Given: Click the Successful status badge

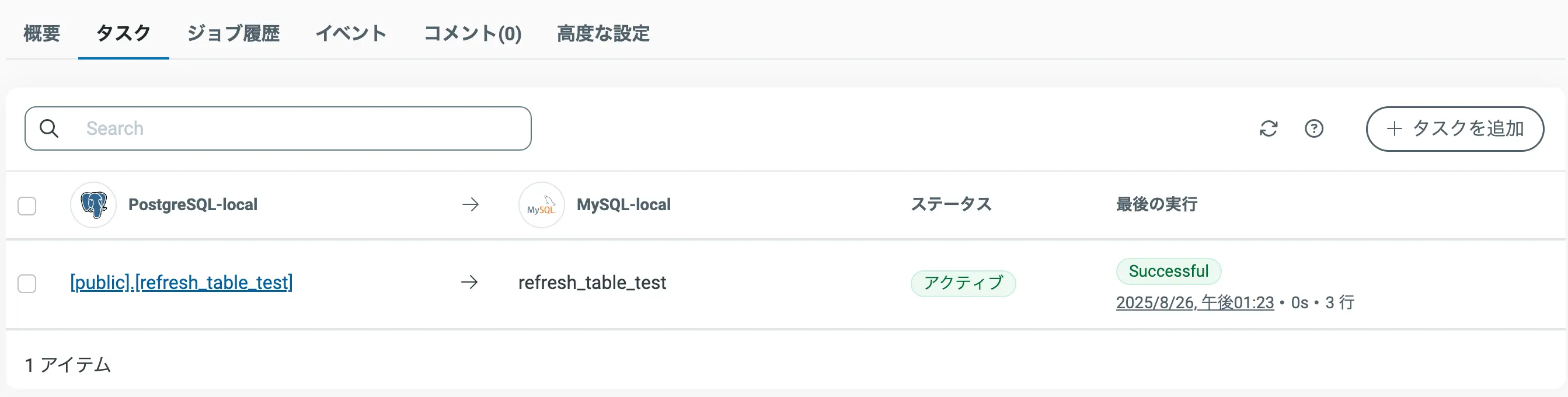Looking at the screenshot, I should [x=1169, y=271].
